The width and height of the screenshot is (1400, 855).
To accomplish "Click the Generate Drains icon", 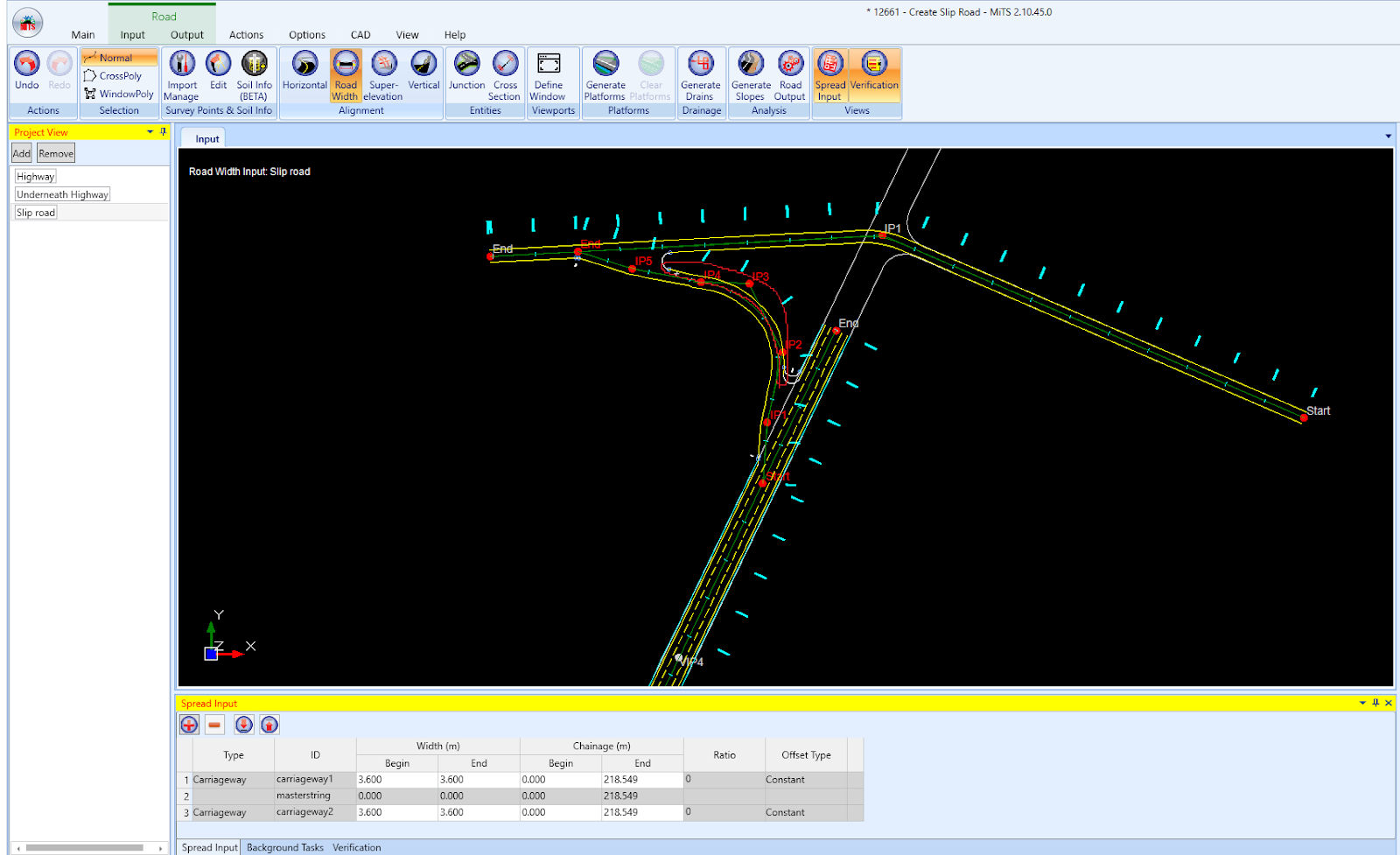I will point(701,65).
